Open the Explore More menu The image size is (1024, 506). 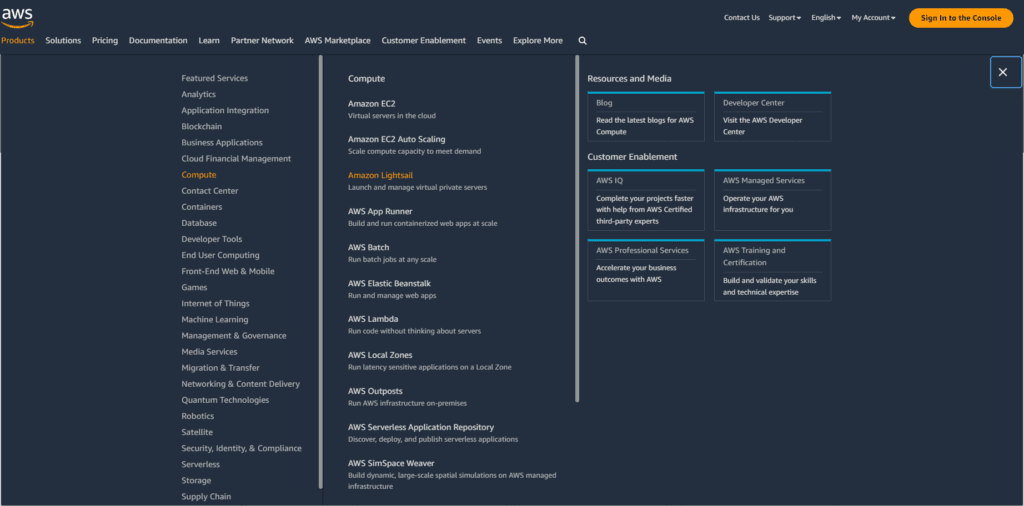point(537,40)
